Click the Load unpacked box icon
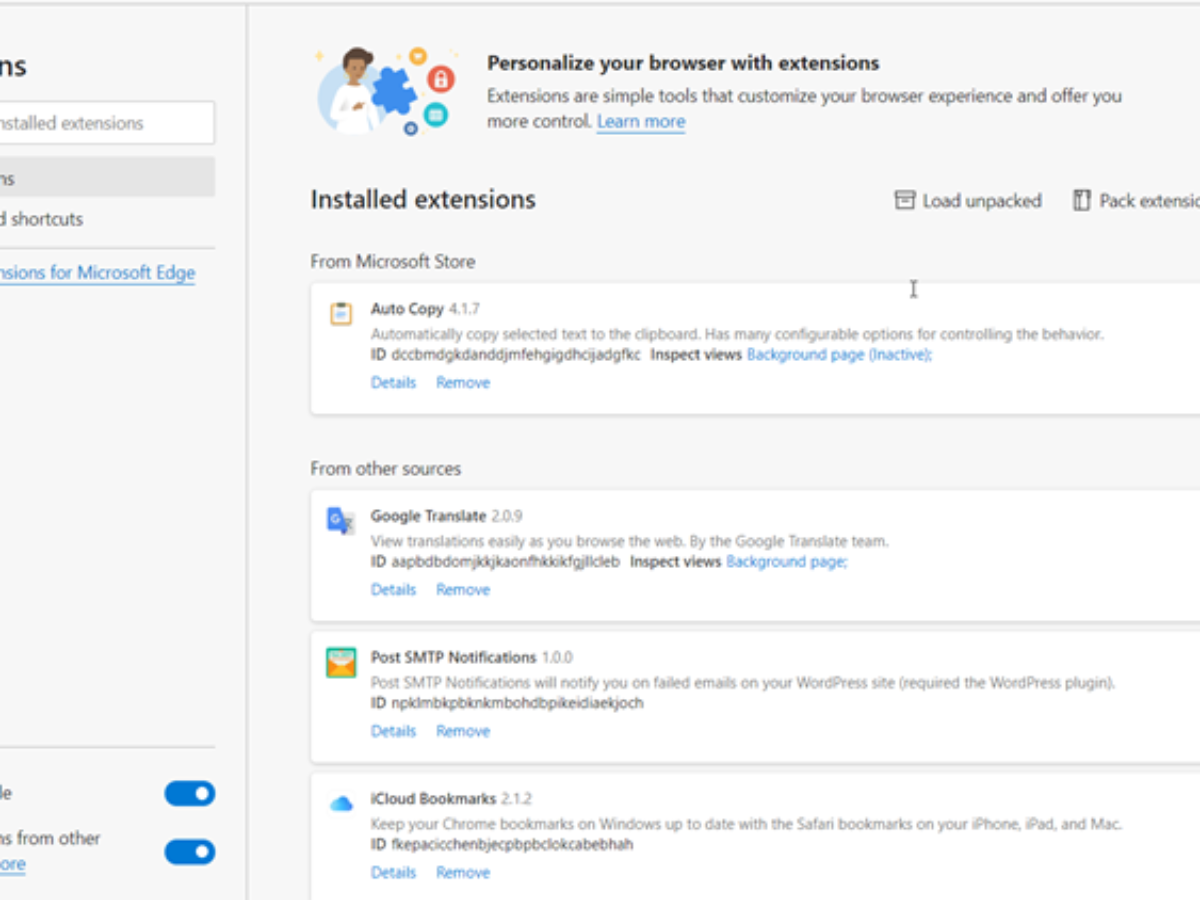Image resolution: width=1200 pixels, height=900 pixels. pyautogui.click(x=905, y=201)
